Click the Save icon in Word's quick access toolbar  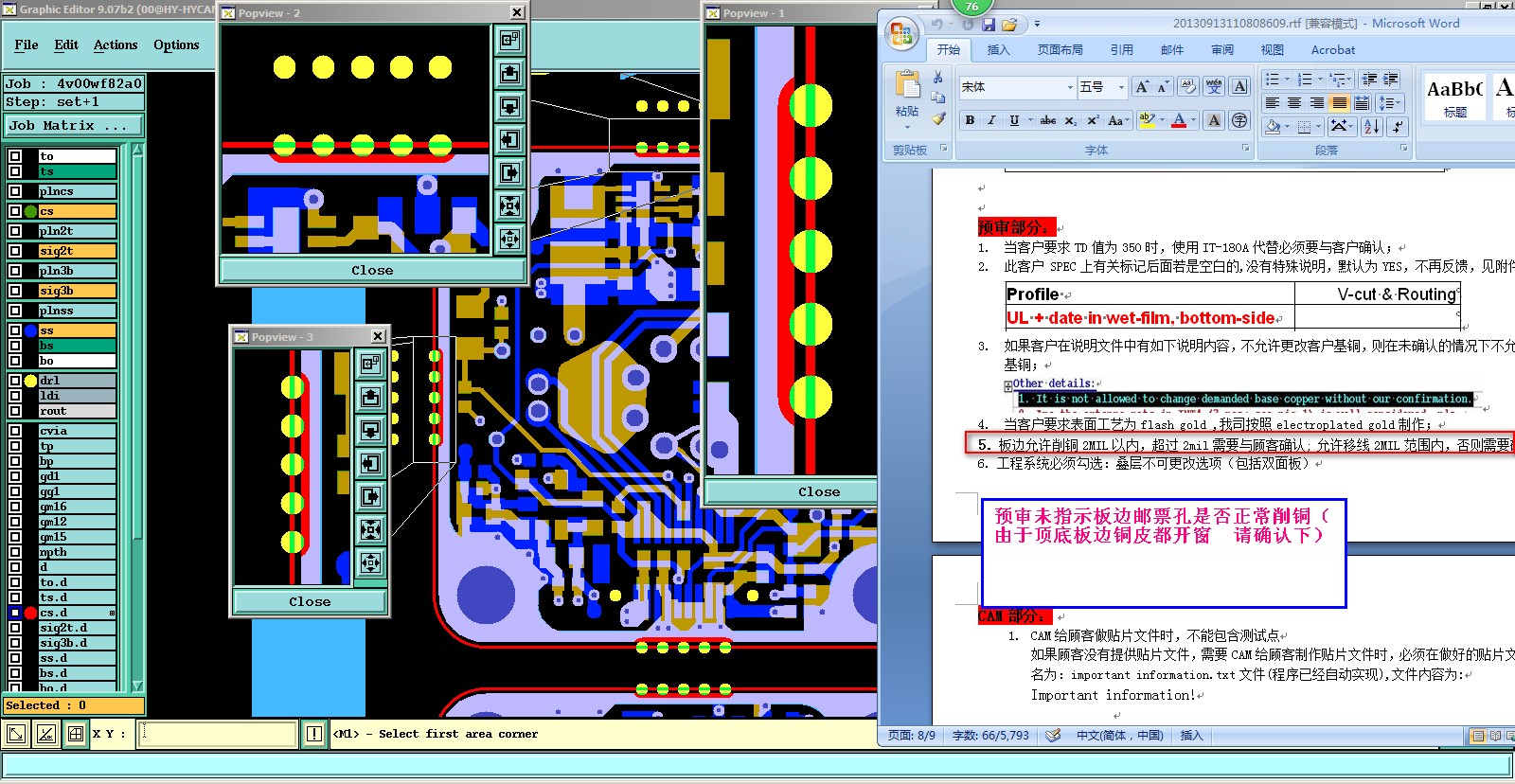click(x=989, y=25)
